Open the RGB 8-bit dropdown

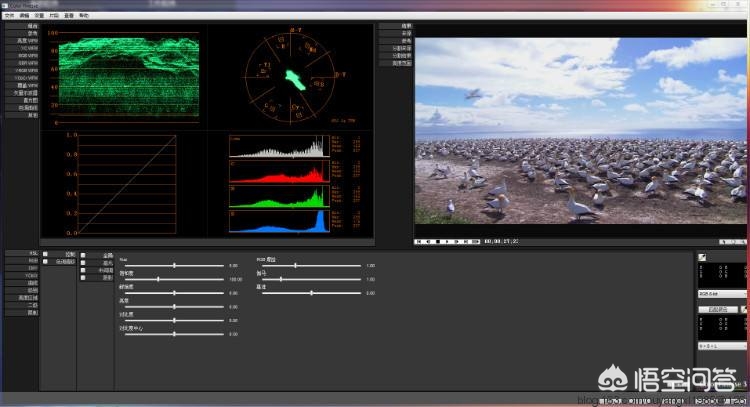(721, 292)
